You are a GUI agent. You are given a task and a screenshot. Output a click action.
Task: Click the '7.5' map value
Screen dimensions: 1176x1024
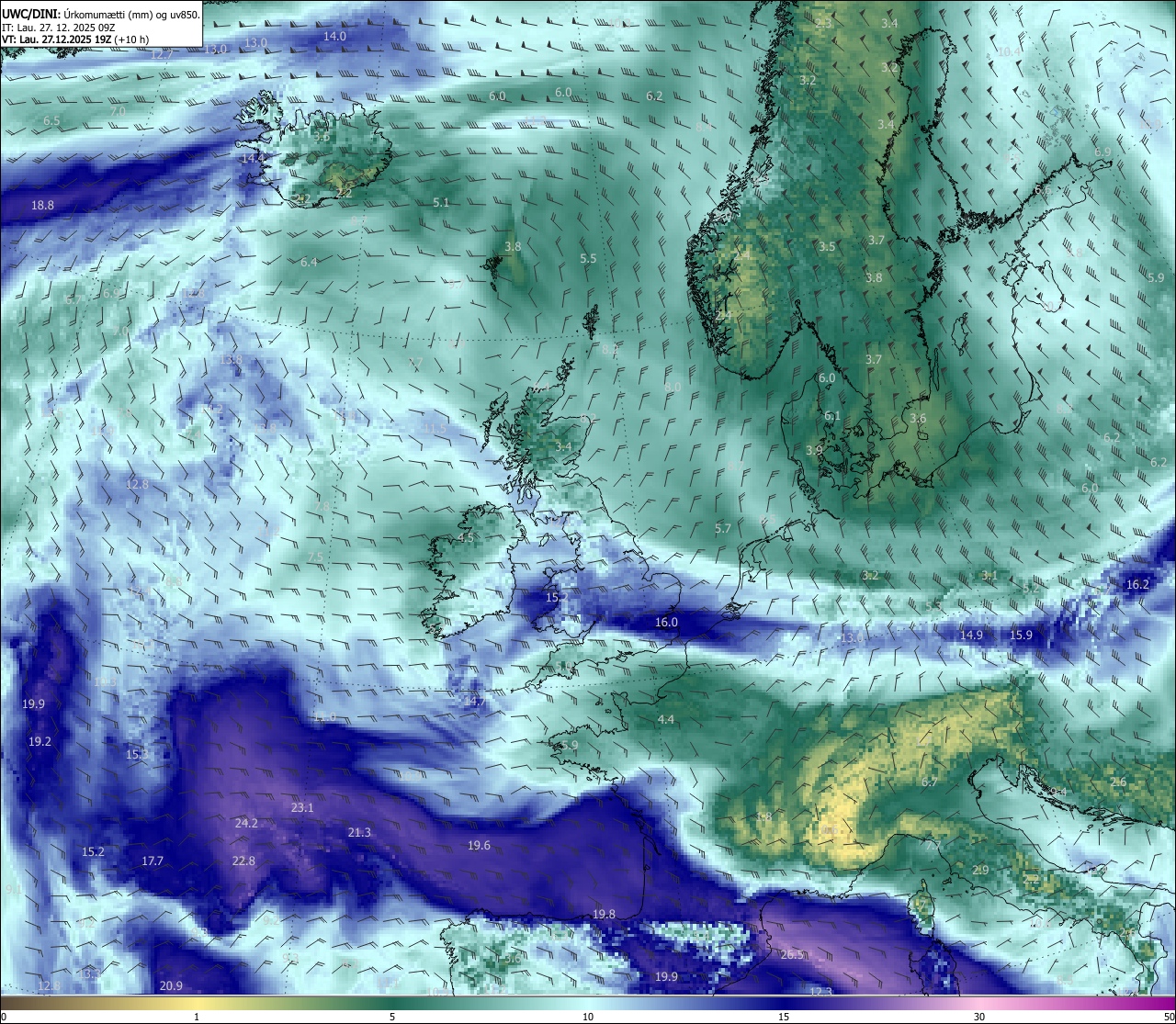[x=315, y=557]
